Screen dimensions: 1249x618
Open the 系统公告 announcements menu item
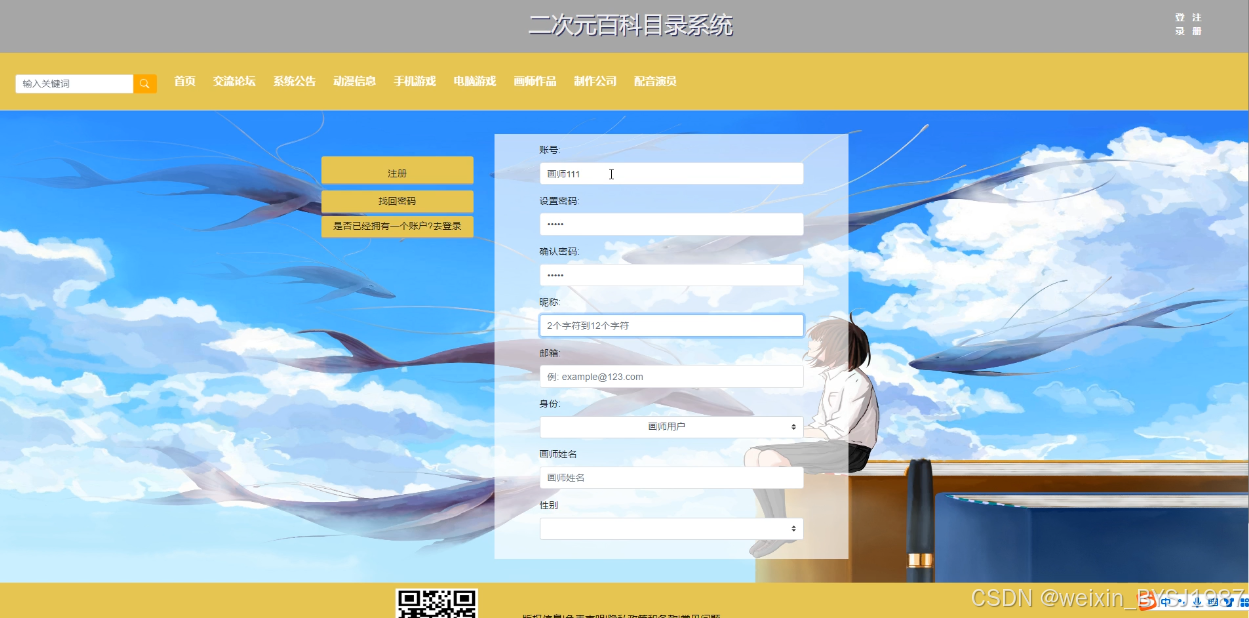[x=294, y=81]
